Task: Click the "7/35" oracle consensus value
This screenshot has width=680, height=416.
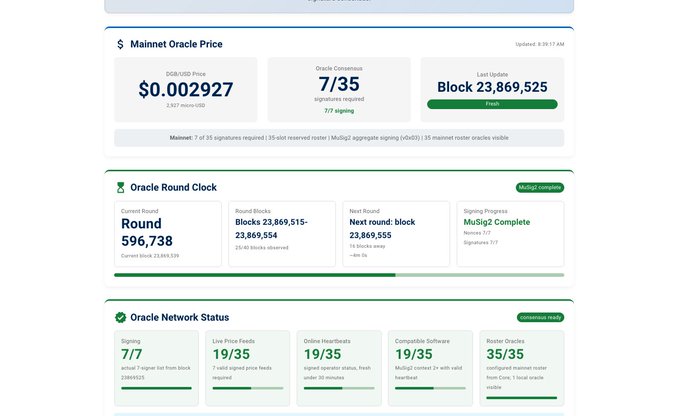Action: [x=339, y=84]
